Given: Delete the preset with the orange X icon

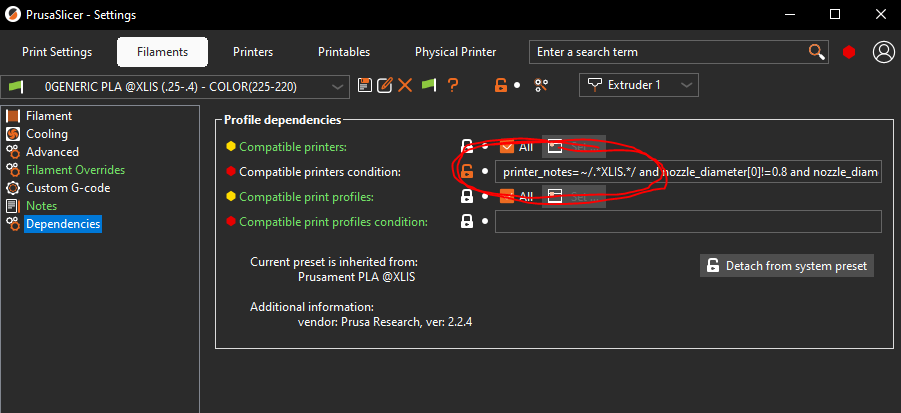Looking at the screenshot, I should click(x=405, y=85).
